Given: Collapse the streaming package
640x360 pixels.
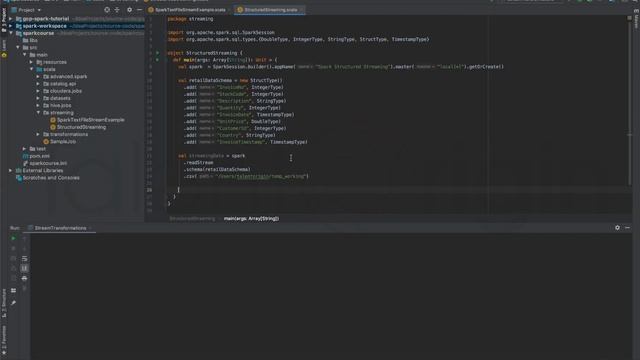Looking at the screenshot, I should point(38,113).
